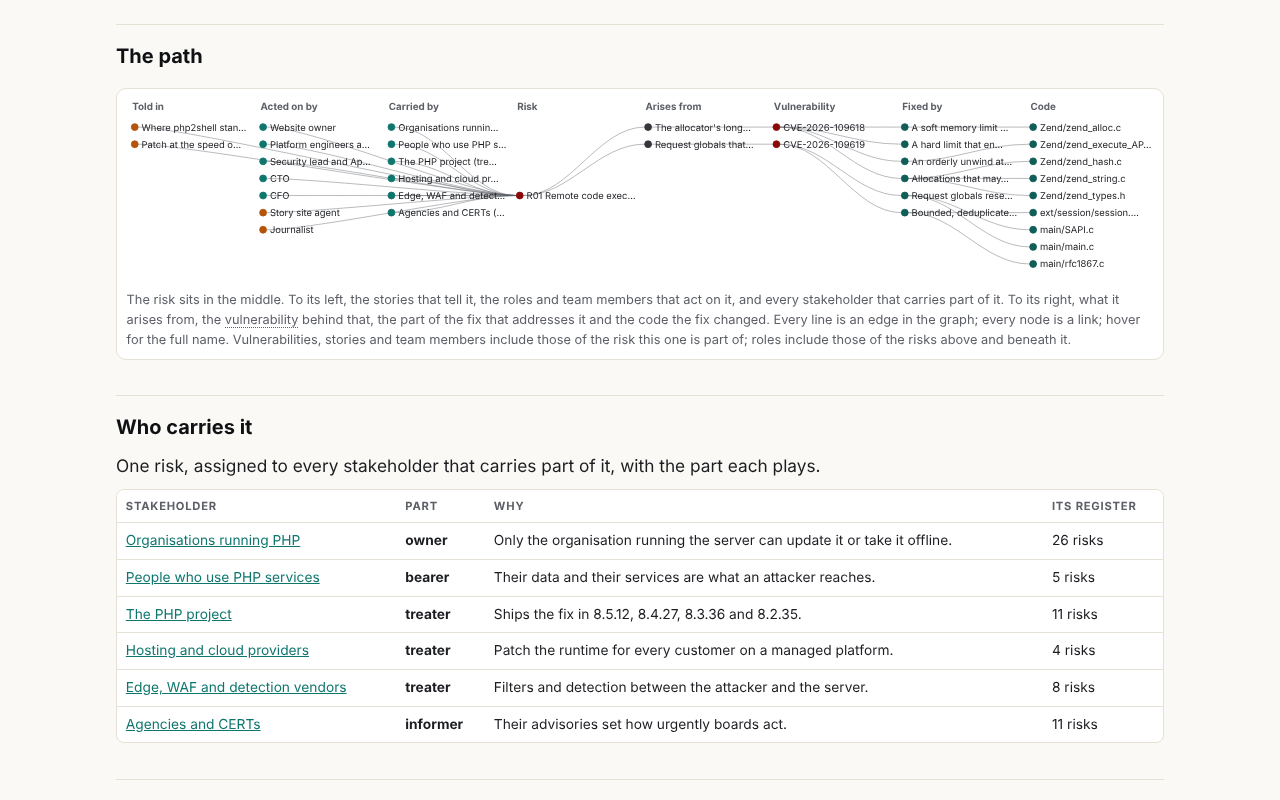Open 'People who use PHP services' table link
This screenshot has width=1280, height=800.
click(223, 577)
